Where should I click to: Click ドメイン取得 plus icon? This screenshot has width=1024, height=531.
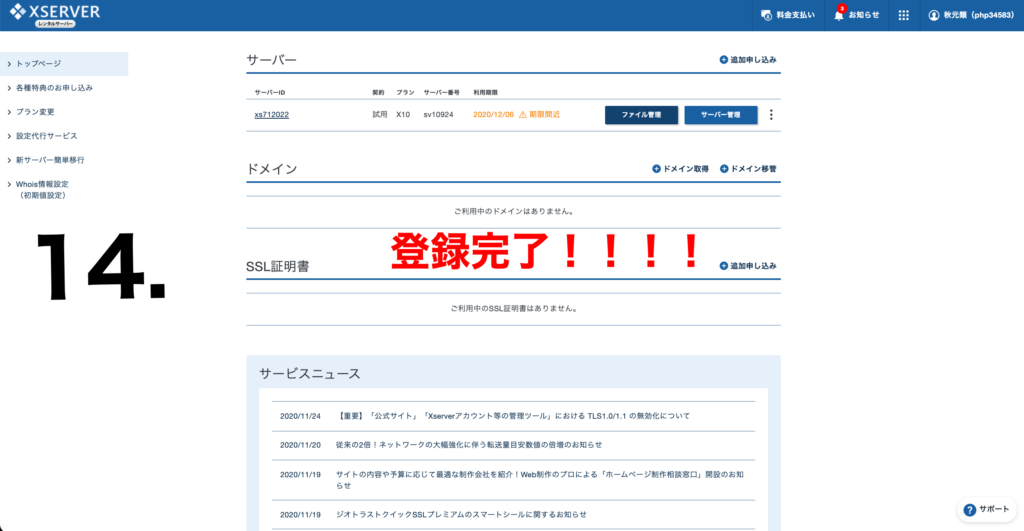click(x=657, y=169)
